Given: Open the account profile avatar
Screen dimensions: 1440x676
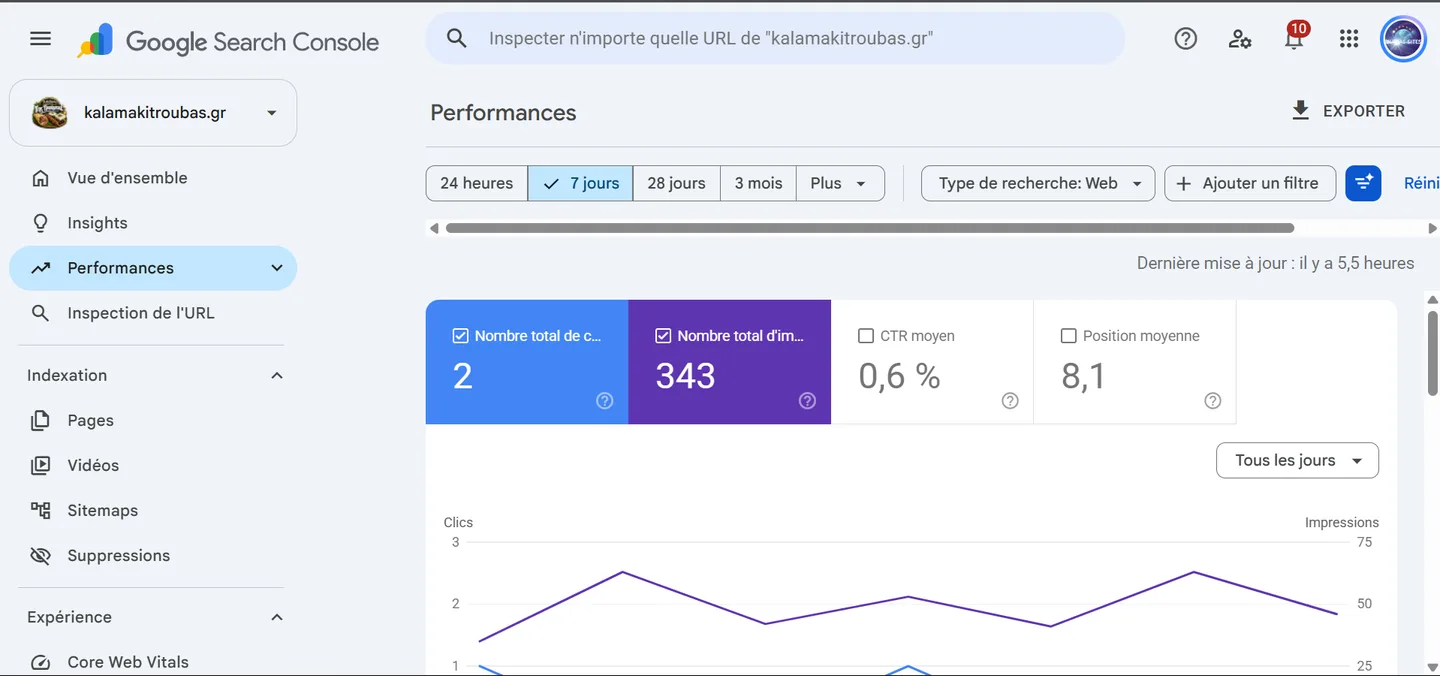Looking at the screenshot, I should coord(1403,40).
